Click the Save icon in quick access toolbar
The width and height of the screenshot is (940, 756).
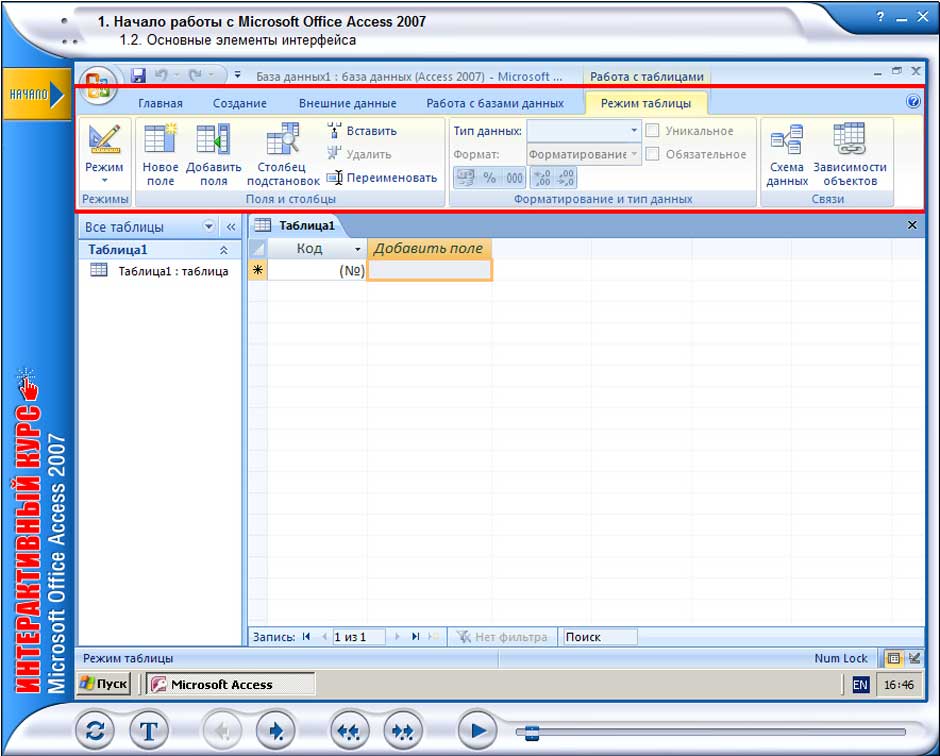coord(138,76)
